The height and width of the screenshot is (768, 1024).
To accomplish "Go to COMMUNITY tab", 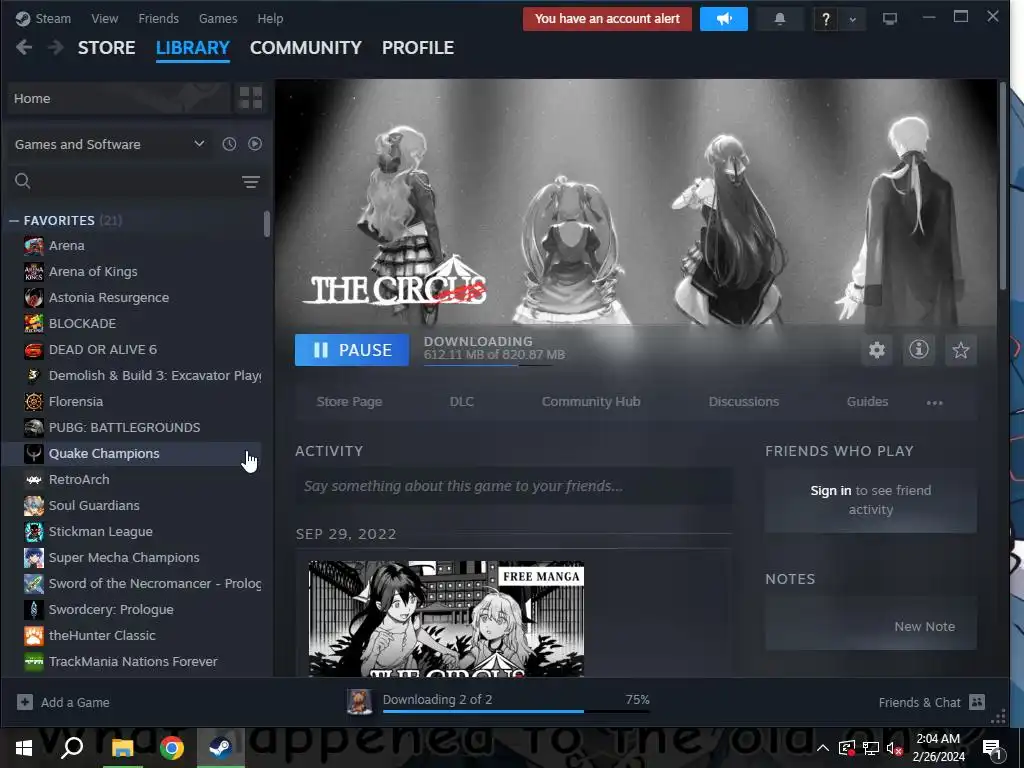I will coord(306,48).
